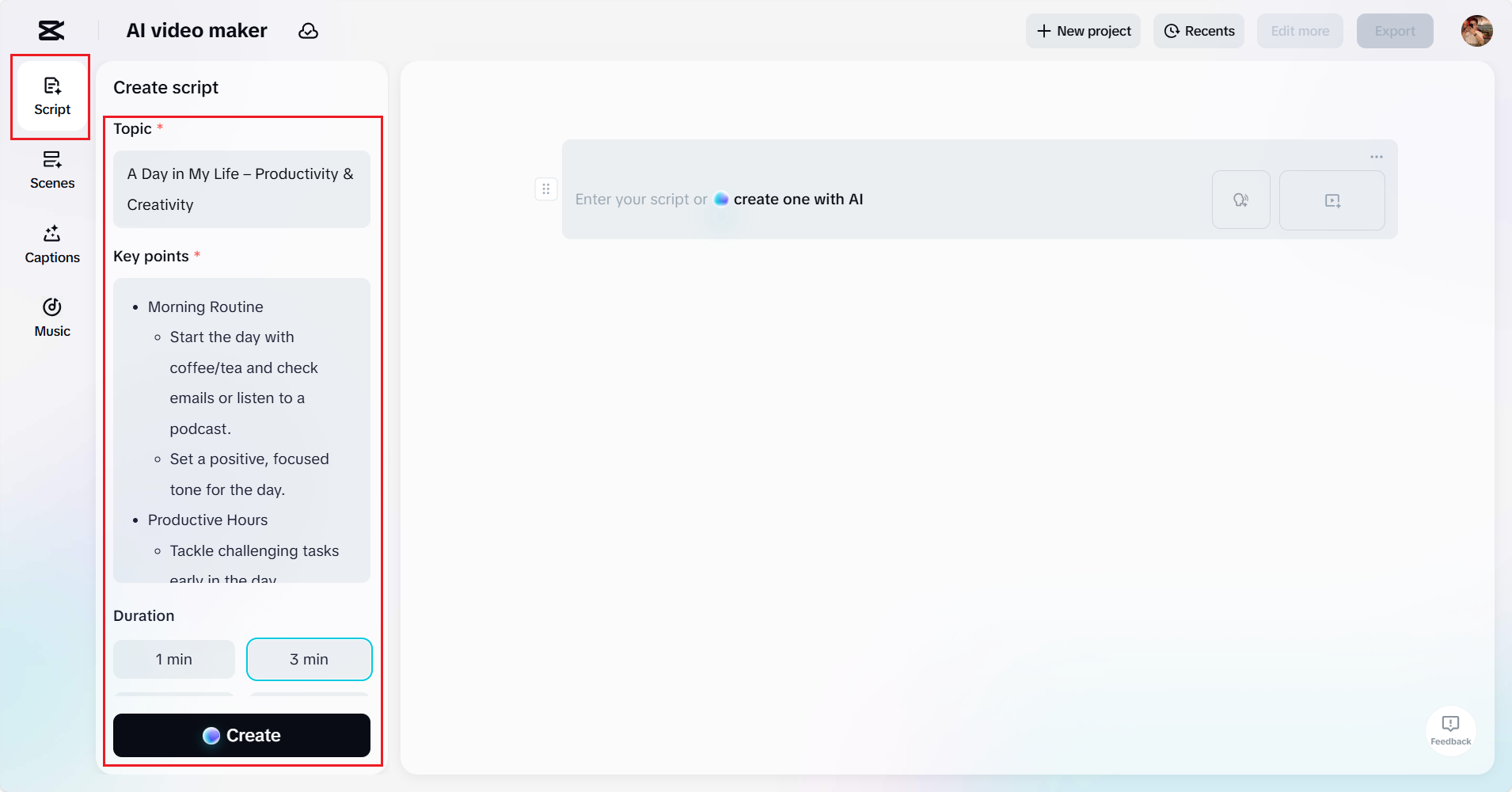Open the scene options menu via three dots

1376,157
